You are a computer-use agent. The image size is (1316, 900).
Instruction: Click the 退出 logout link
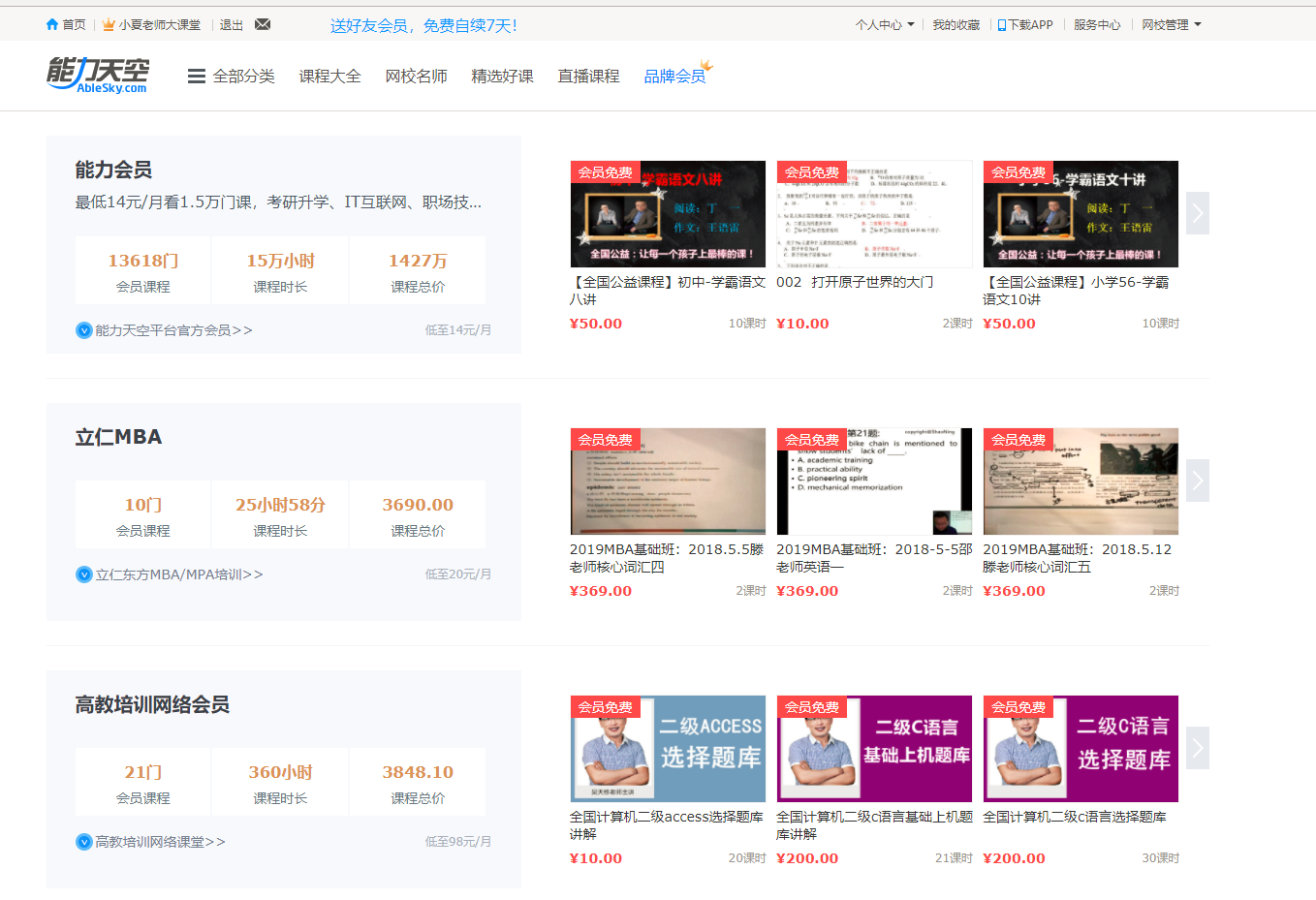tap(232, 25)
